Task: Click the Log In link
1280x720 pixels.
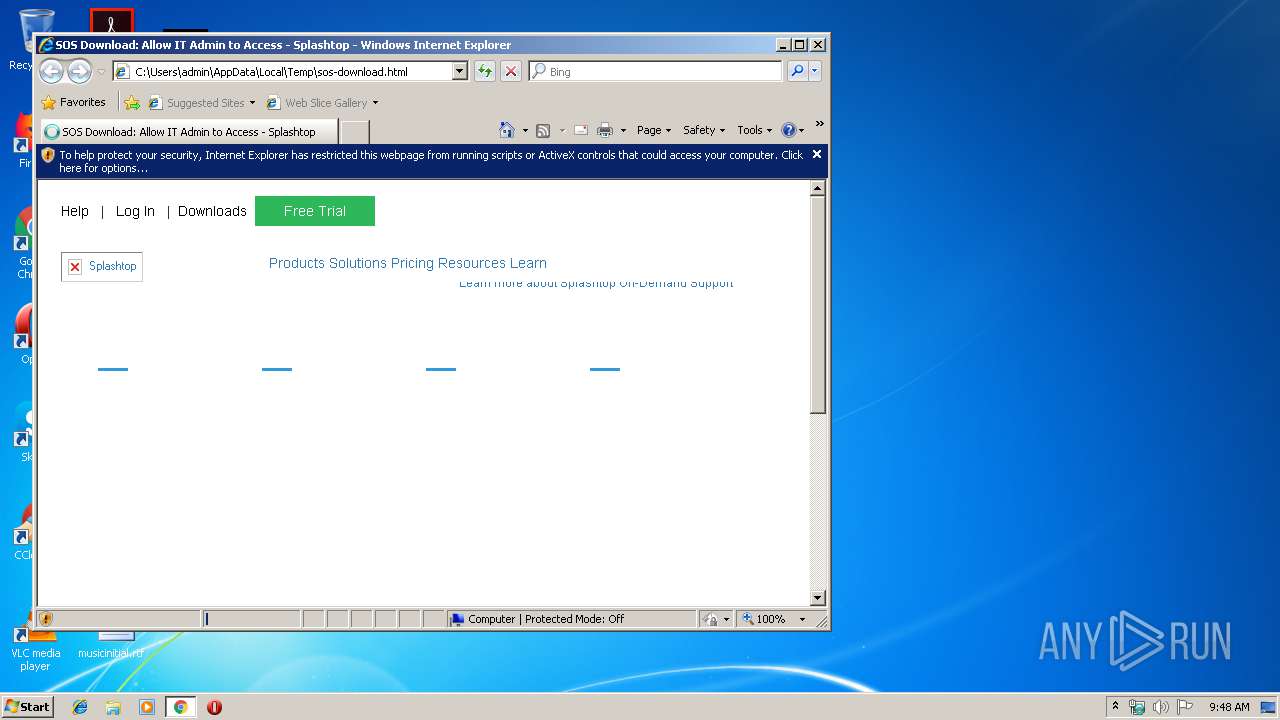Action: click(x=135, y=211)
